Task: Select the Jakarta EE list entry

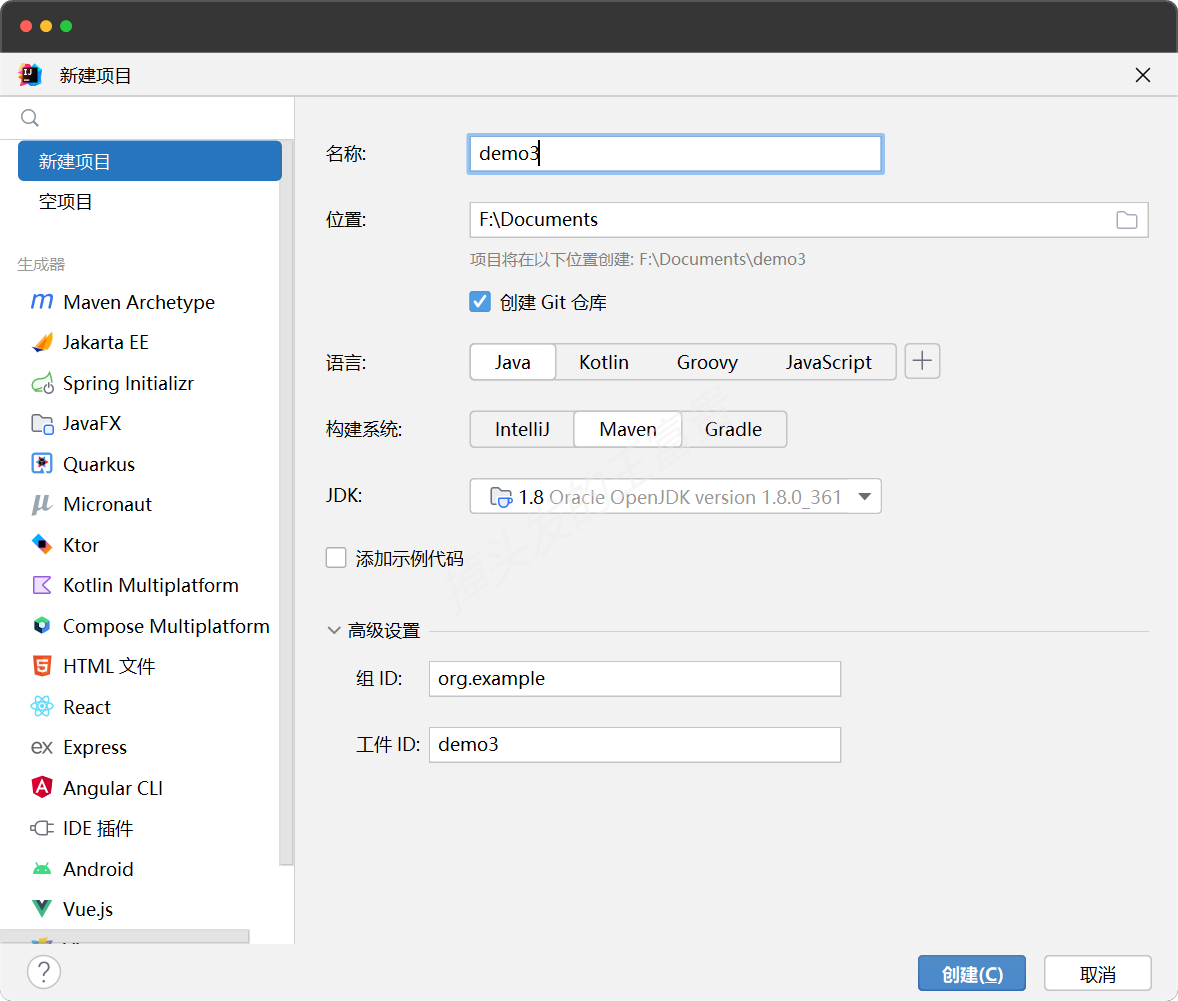Action: tap(105, 343)
